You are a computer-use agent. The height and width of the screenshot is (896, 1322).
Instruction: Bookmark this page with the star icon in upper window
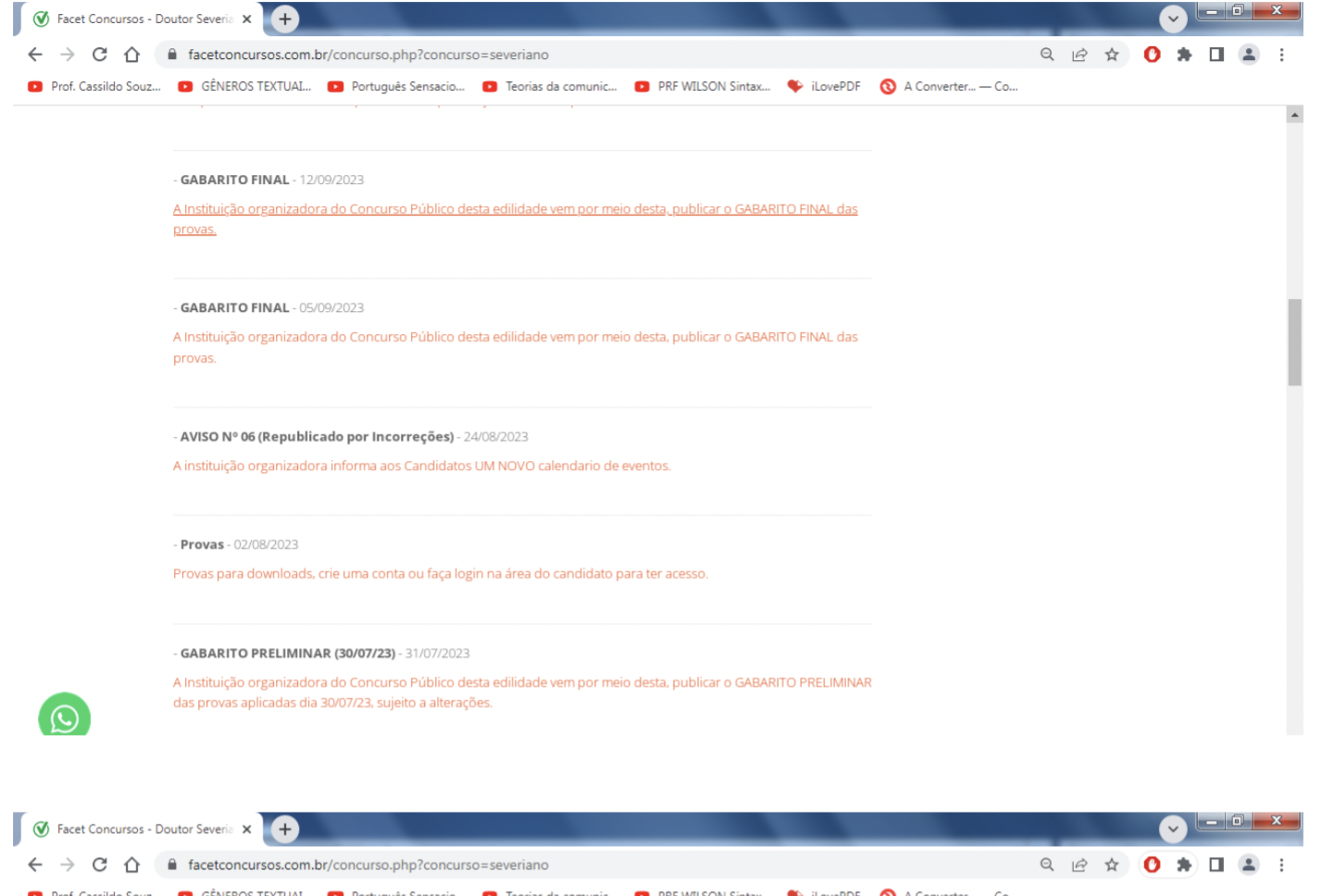pyautogui.click(x=1111, y=55)
